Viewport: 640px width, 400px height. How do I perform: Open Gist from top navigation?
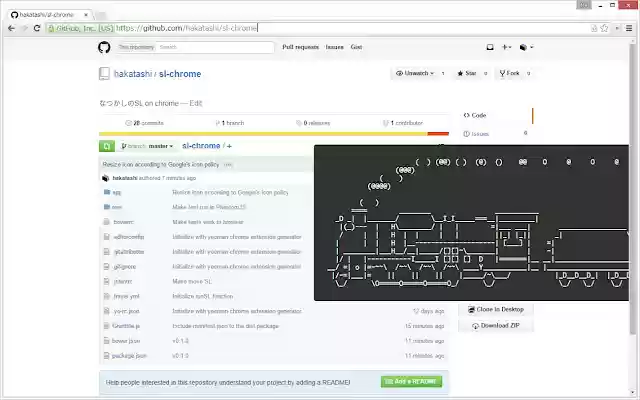(356, 47)
